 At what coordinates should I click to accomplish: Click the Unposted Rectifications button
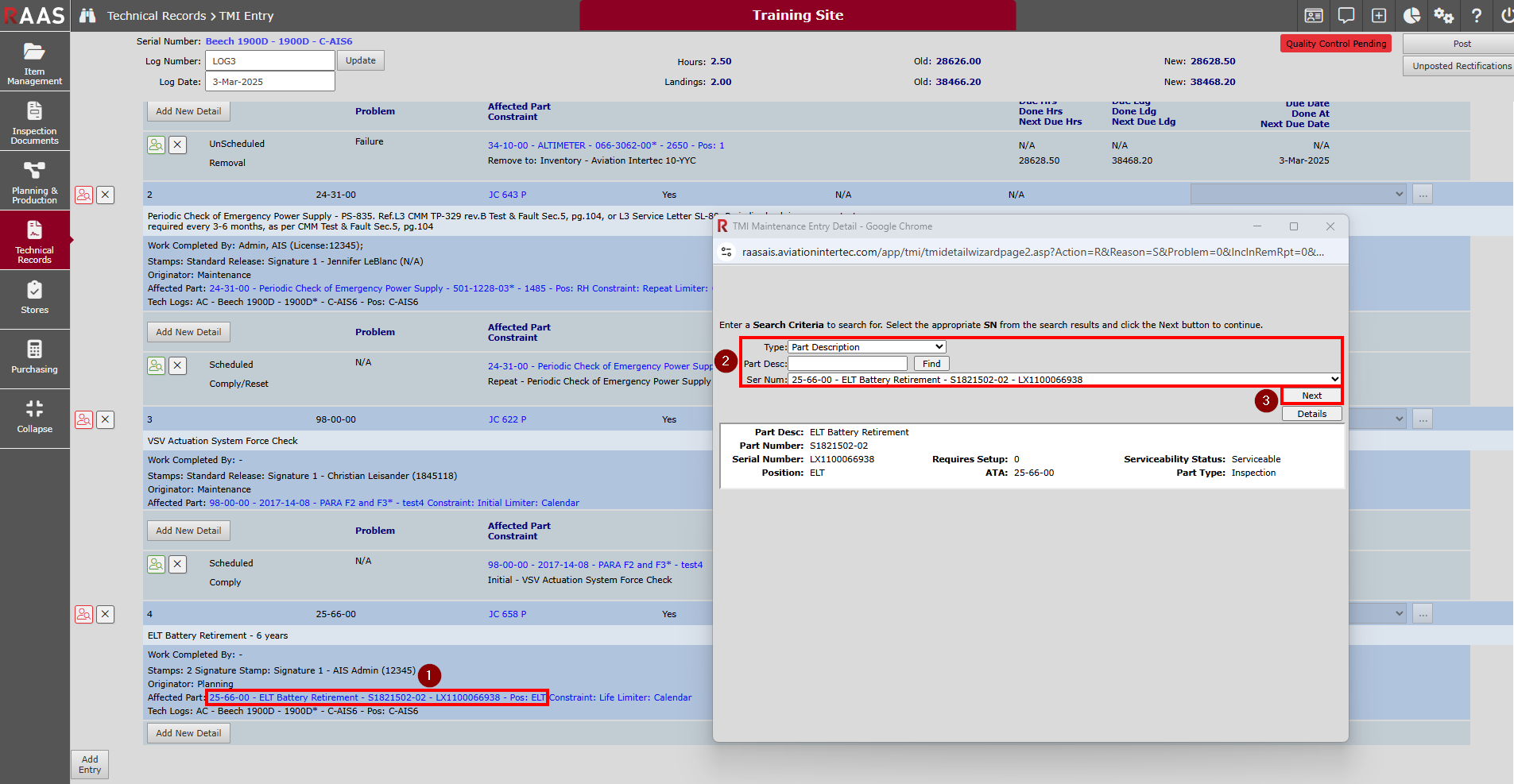coord(1461,66)
